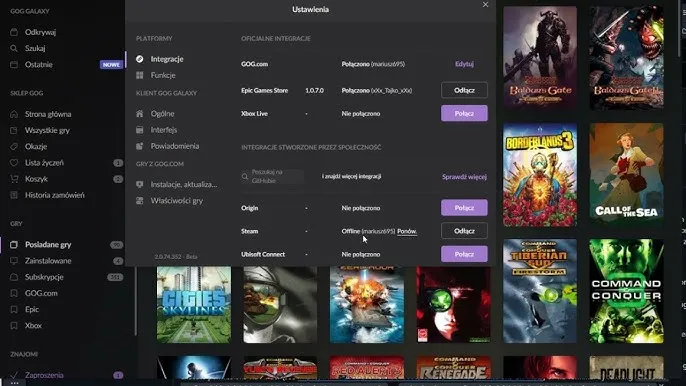Image resolution: width=686 pixels, height=386 pixels.
Task: Disconnect Steam with Odłącz button
Action: point(464,231)
